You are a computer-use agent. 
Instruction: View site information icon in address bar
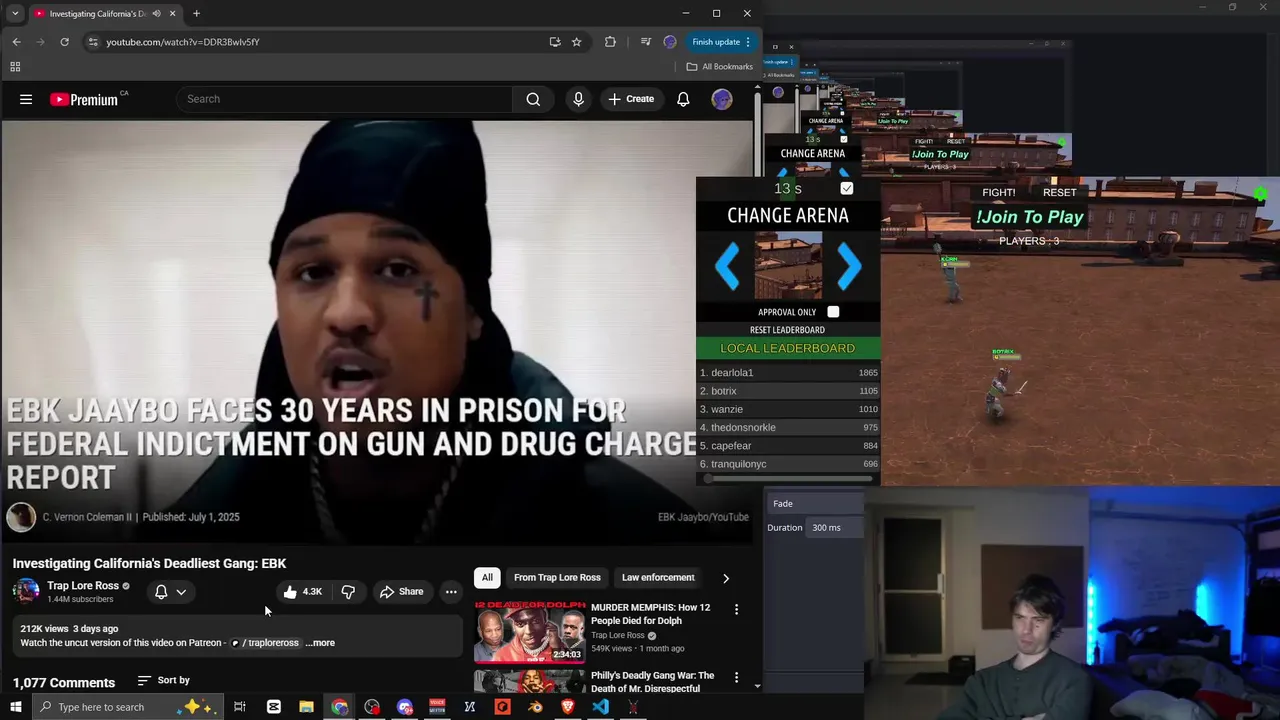(x=93, y=42)
